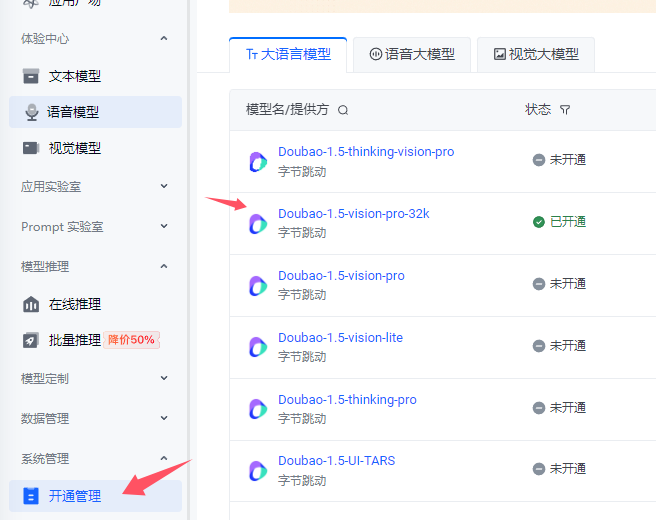
Task: Expand the Prompt 实验室 section
Action: pyautogui.click(x=164, y=227)
